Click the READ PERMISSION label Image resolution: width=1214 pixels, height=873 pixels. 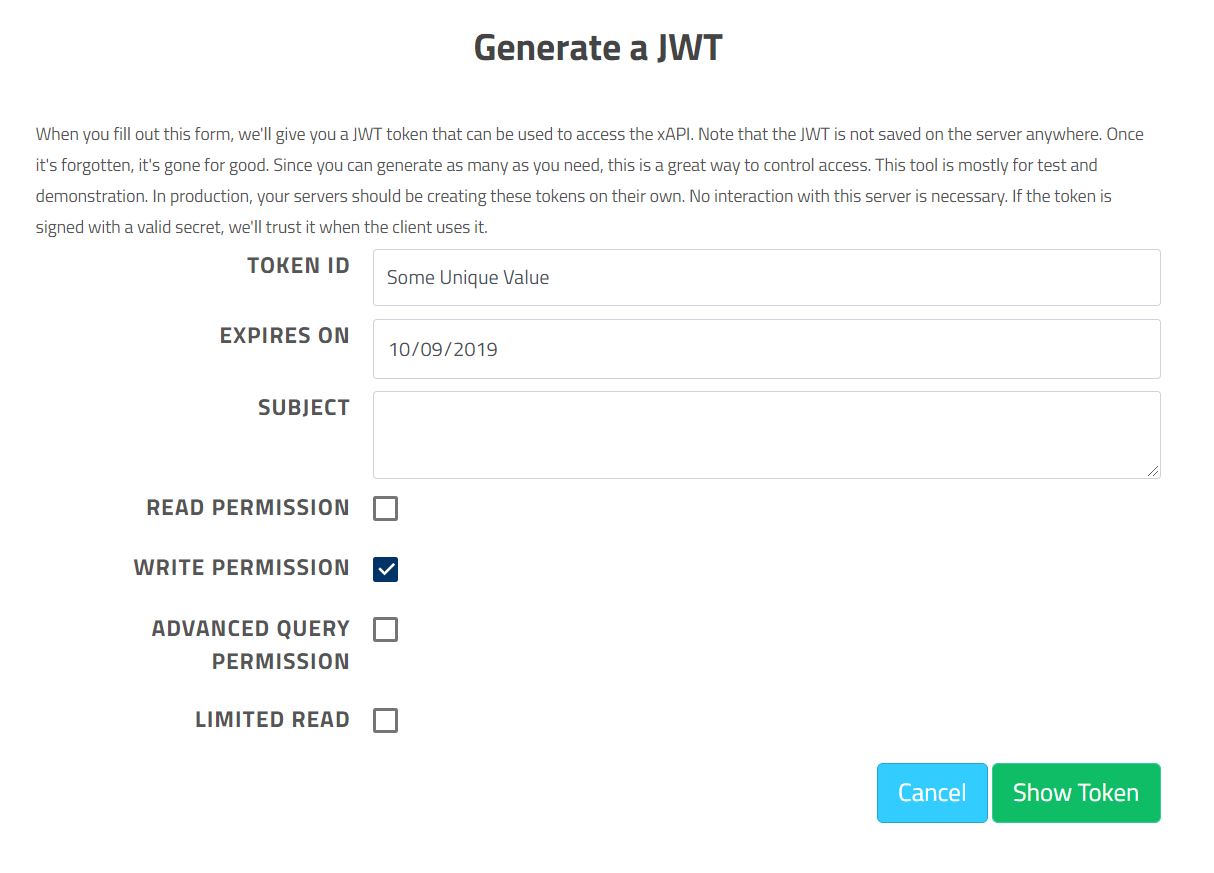click(x=248, y=508)
